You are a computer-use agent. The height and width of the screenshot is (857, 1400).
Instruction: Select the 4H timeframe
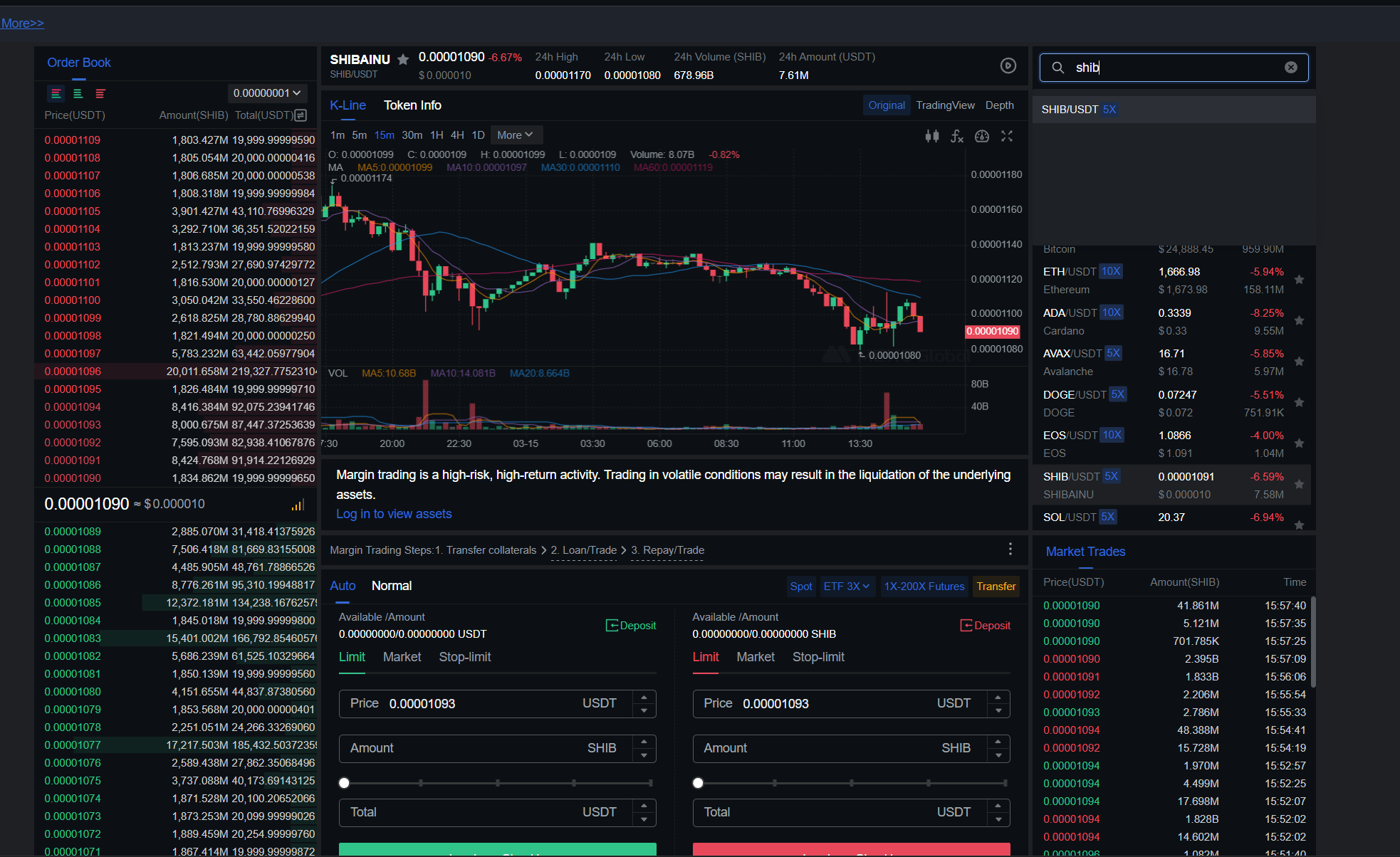(x=457, y=135)
